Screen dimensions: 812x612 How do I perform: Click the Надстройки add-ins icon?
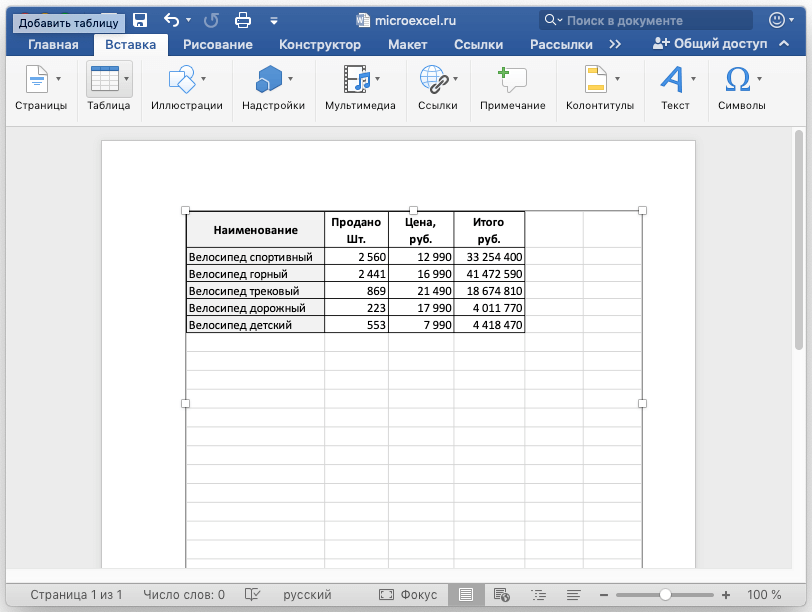pyautogui.click(x=269, y=79)
